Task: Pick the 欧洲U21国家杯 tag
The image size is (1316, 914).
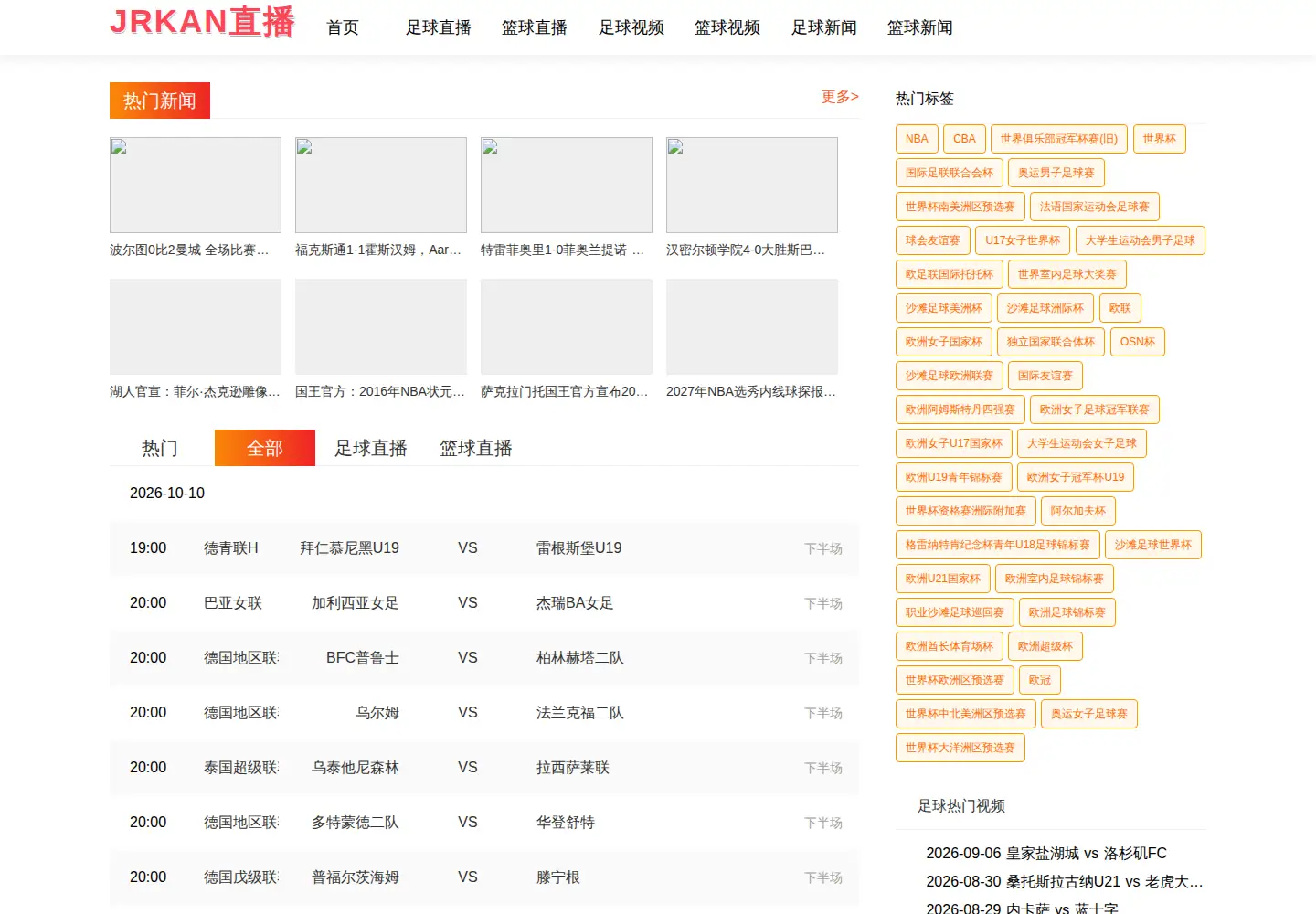Action: tap(943, 579)
